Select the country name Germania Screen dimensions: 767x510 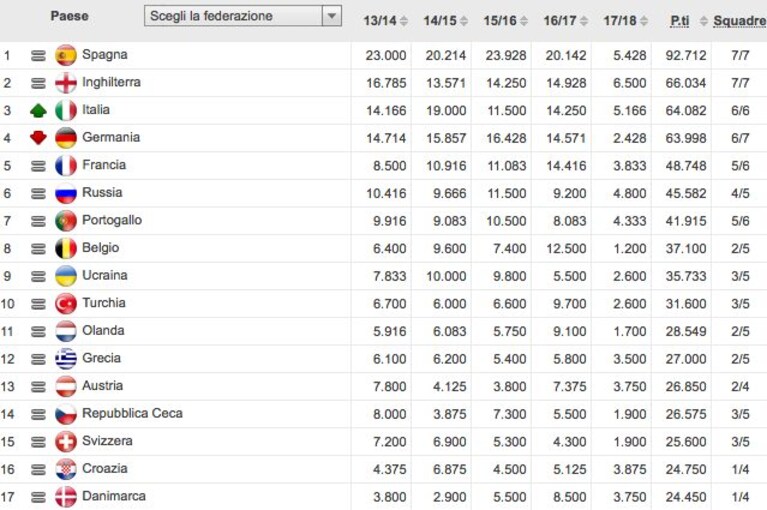coord(111,137)
